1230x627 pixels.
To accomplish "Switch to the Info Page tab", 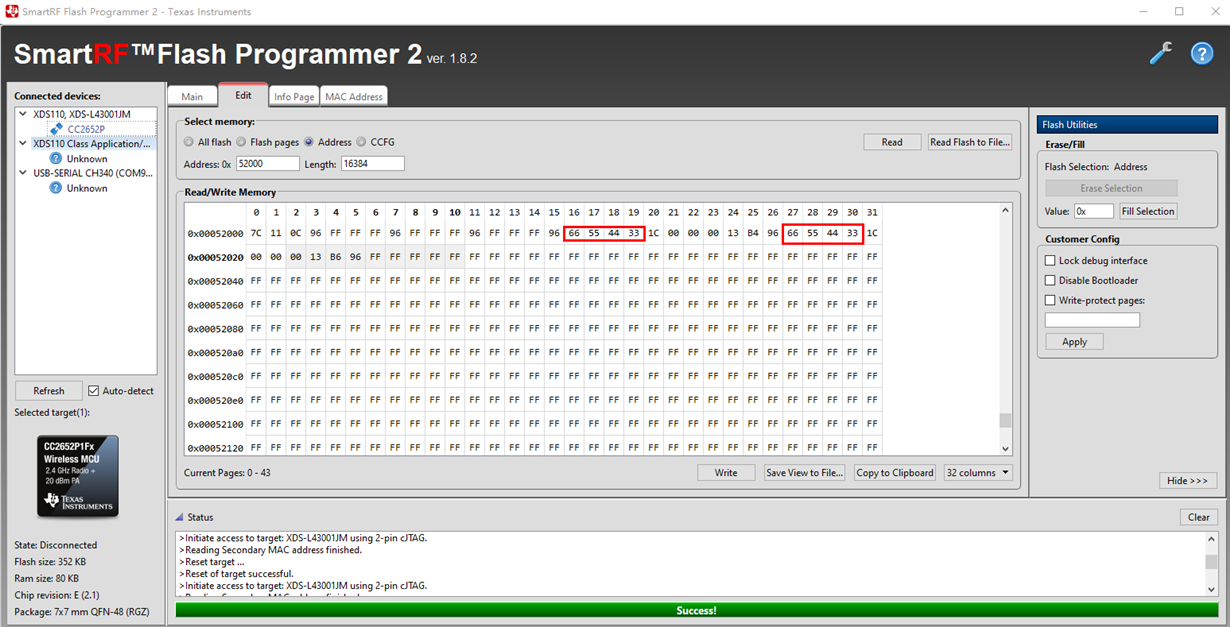I will (294, 96).
